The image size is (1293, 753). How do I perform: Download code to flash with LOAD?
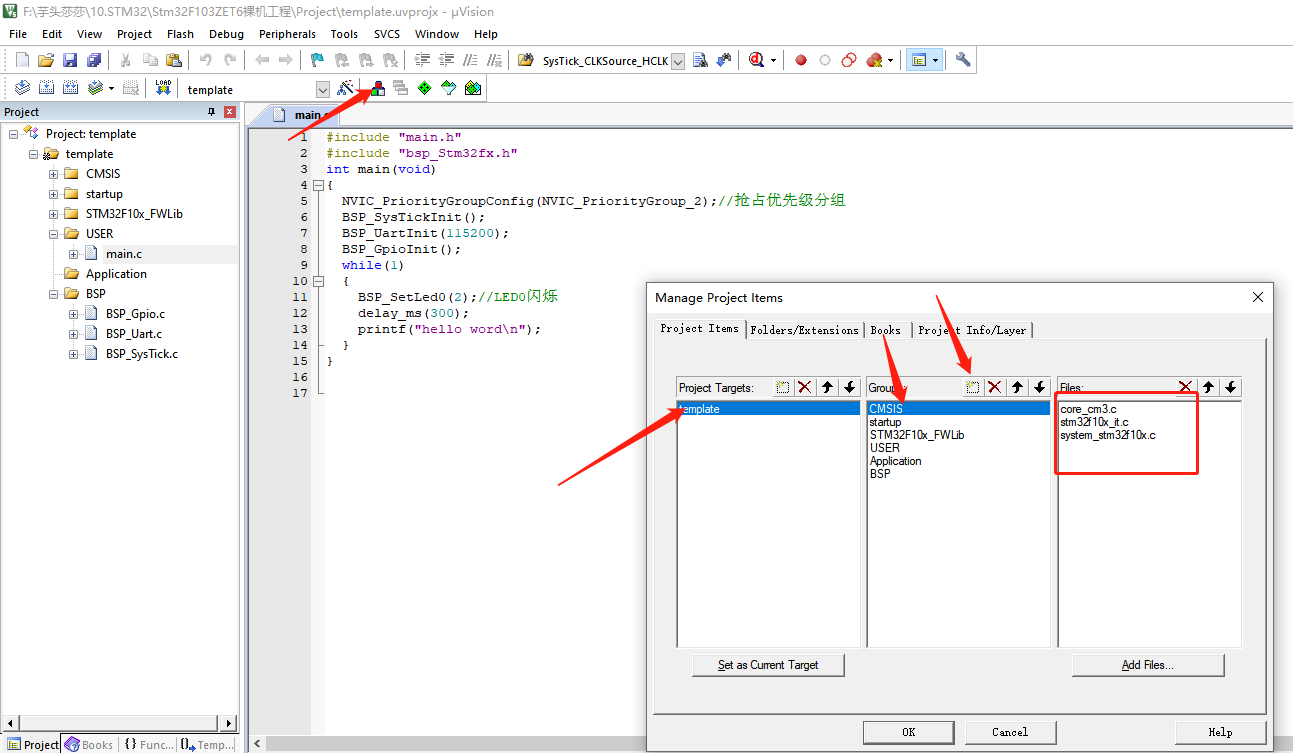[x=163, y=88]
